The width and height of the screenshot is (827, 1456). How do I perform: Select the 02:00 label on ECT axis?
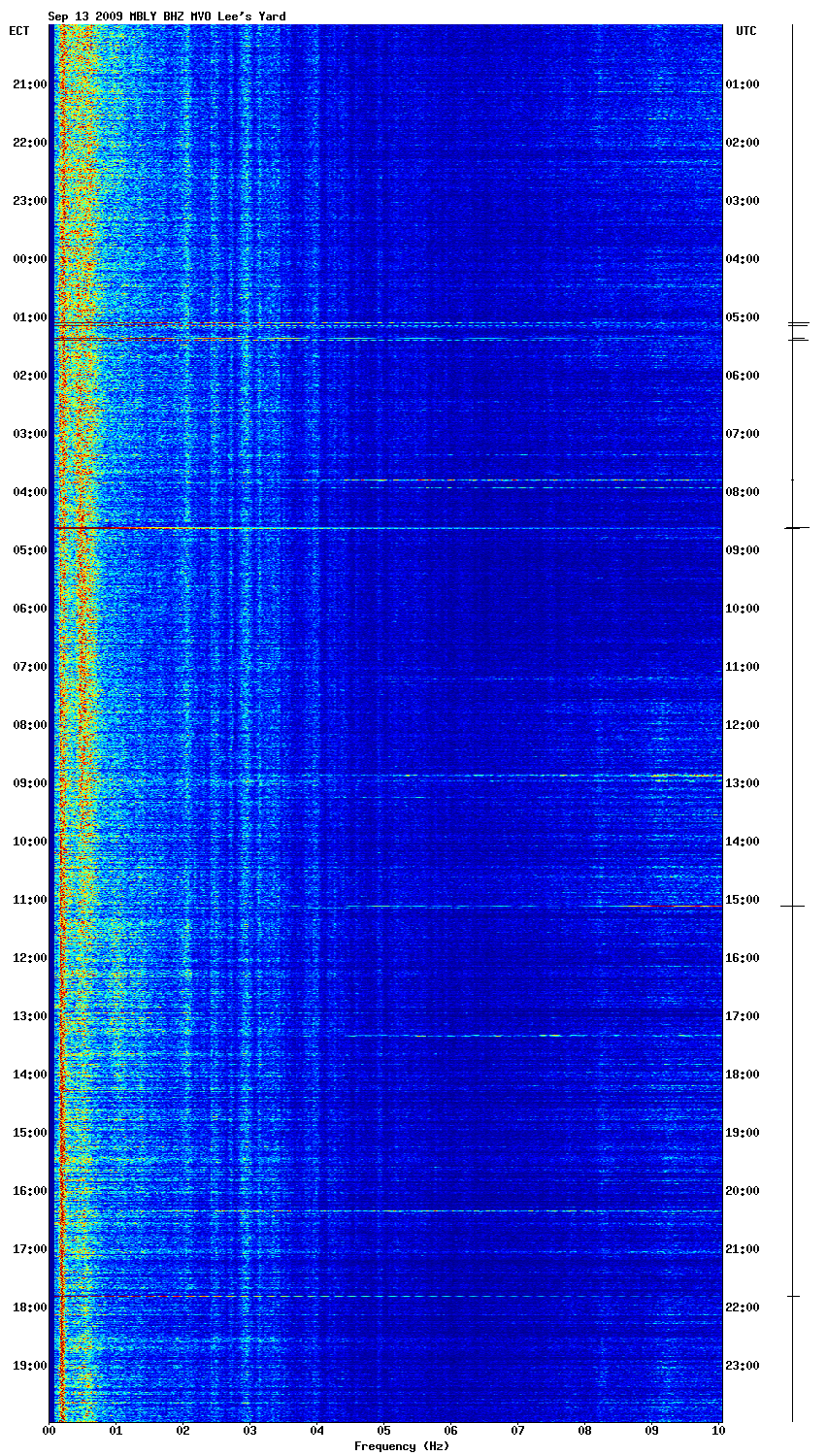[x=29, y=376]
